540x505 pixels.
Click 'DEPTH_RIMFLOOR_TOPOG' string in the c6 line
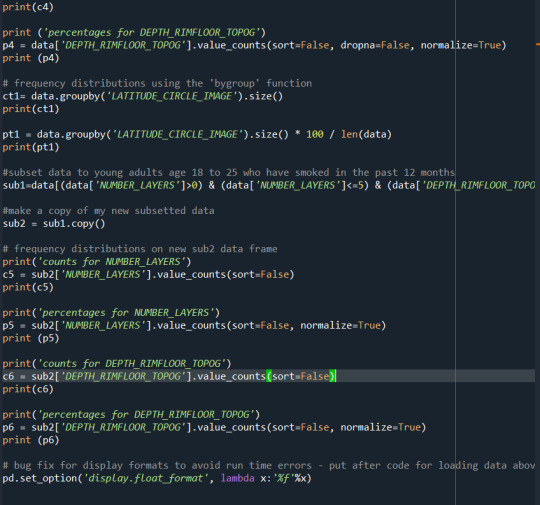point(123,376)
